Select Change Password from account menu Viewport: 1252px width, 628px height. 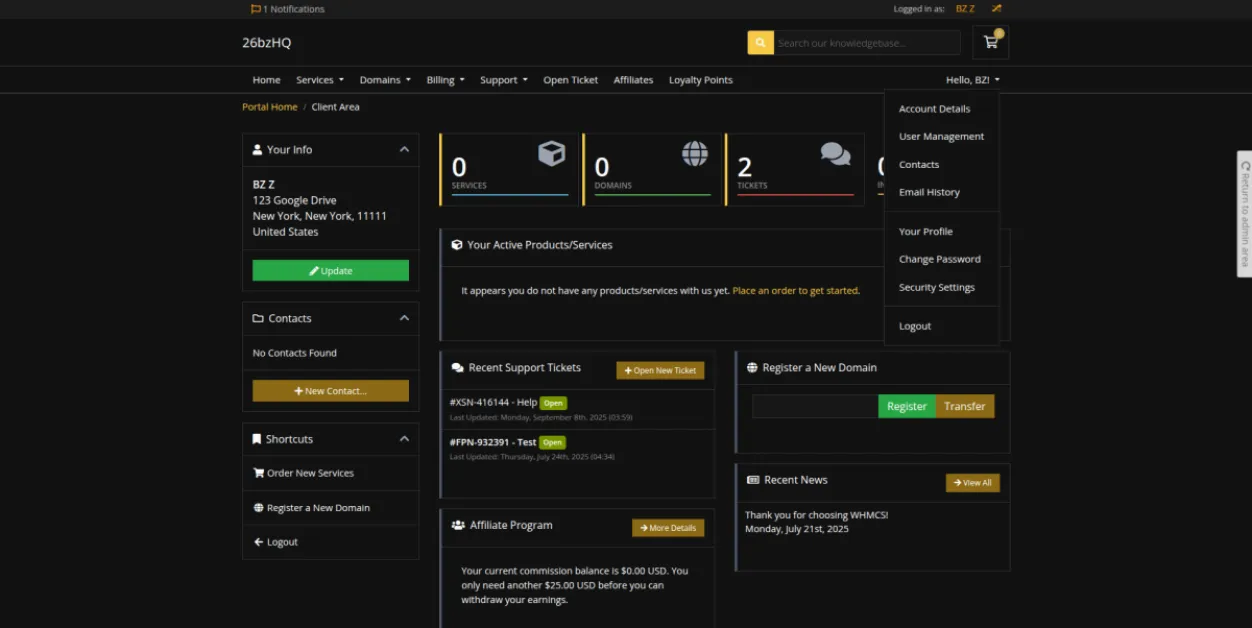pyautogui.click(x=939, y=259)
